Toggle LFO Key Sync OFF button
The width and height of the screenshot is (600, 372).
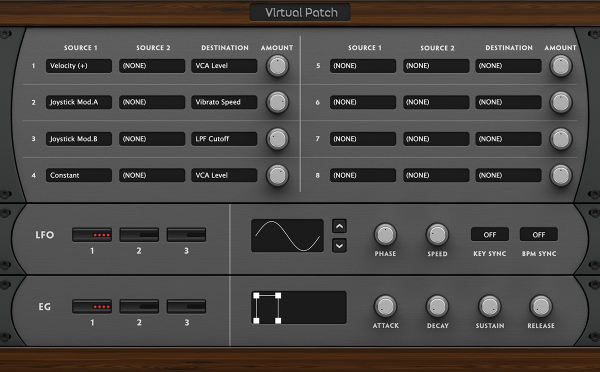(x=490, y=234)
